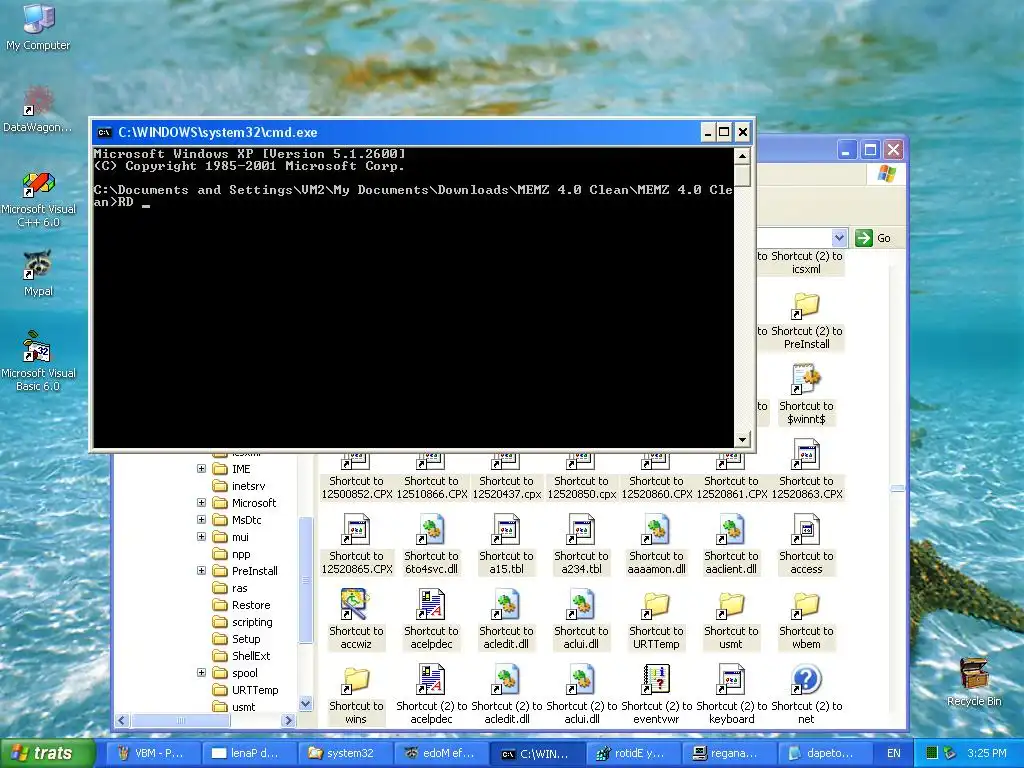Screen dimensions: 1024x768
Task: Expand the PreInstall folder tree node
Action: pos(201,571)
